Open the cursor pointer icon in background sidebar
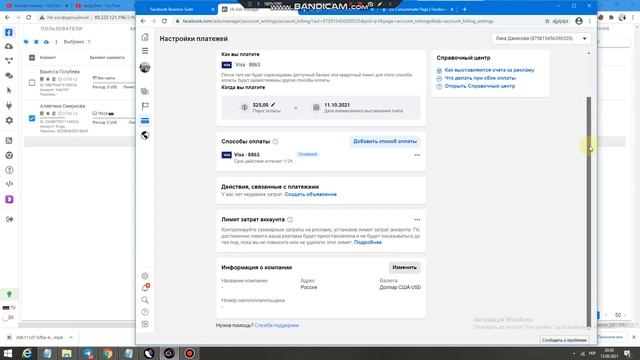This screenshot has width=640, height=360. pos(9,91)
